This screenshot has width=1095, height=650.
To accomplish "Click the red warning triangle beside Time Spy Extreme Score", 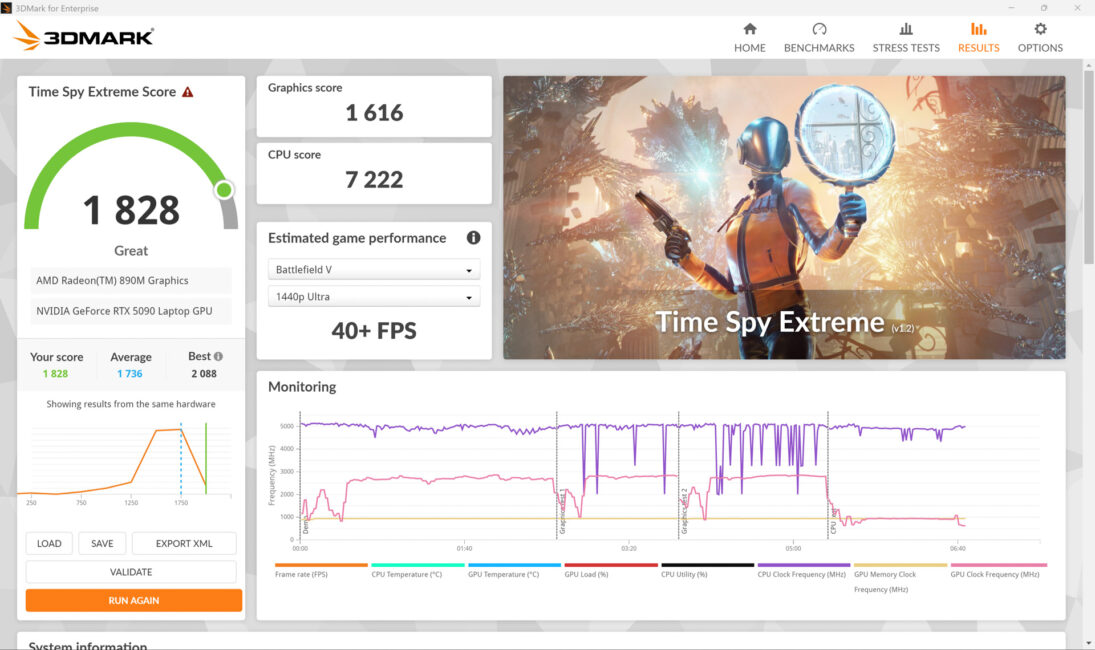I will 188,92.
